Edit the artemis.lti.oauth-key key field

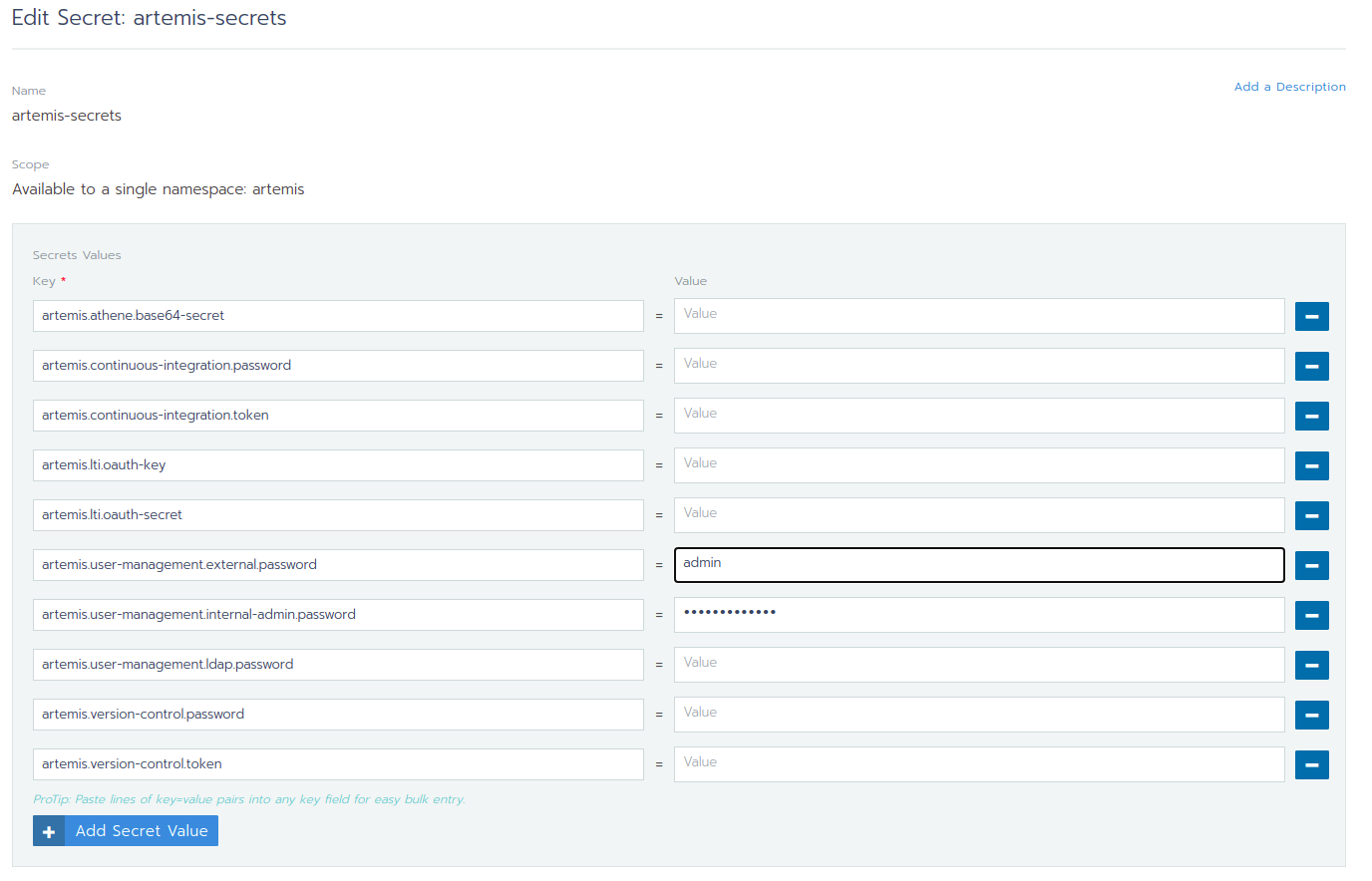337,465
